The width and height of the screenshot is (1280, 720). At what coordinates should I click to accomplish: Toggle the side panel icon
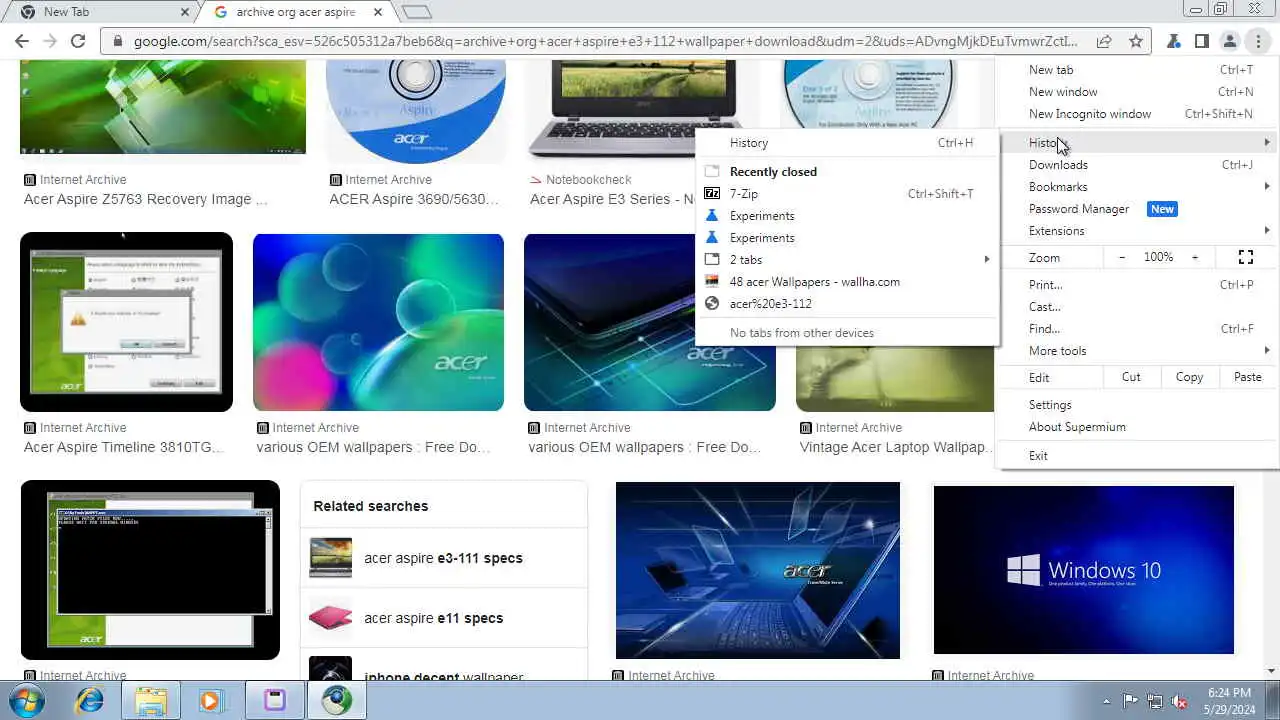(x=1202, y=41)
